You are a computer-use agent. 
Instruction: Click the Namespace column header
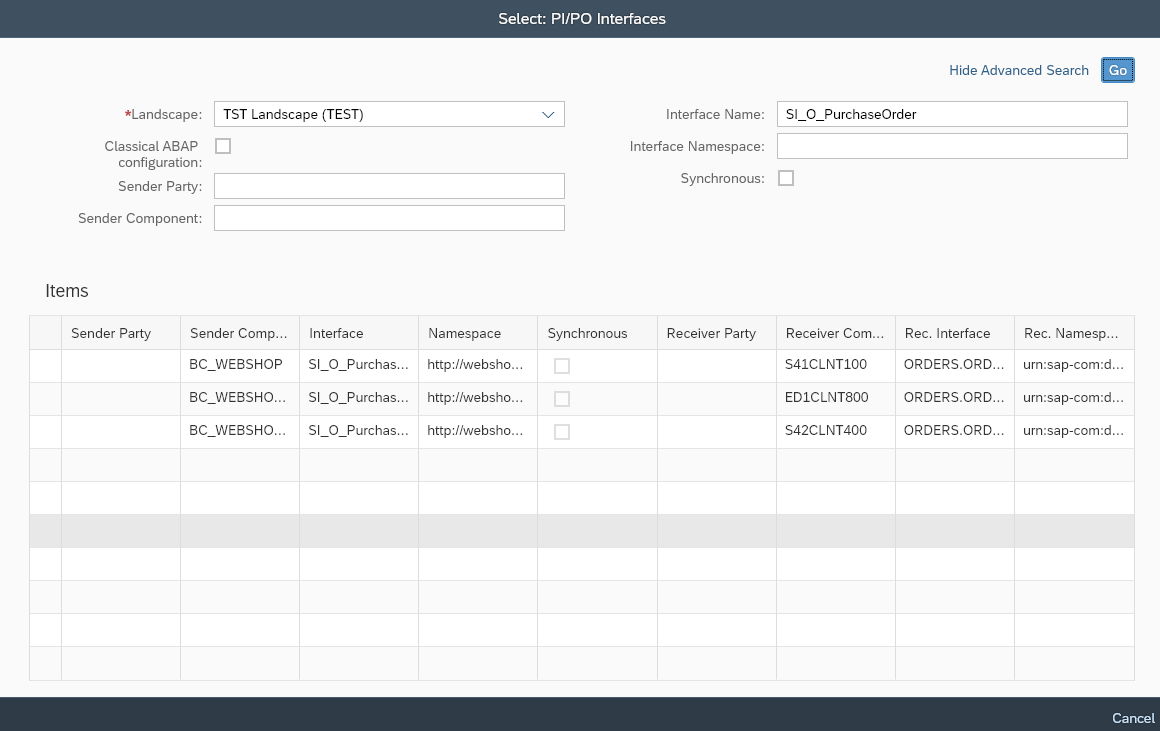[464, 333]
